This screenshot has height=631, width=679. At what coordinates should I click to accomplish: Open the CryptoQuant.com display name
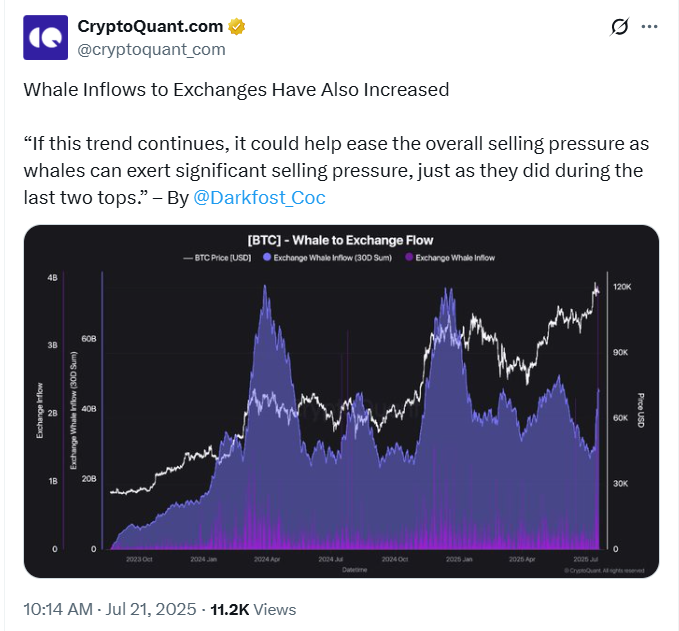[x=150, y=26]
